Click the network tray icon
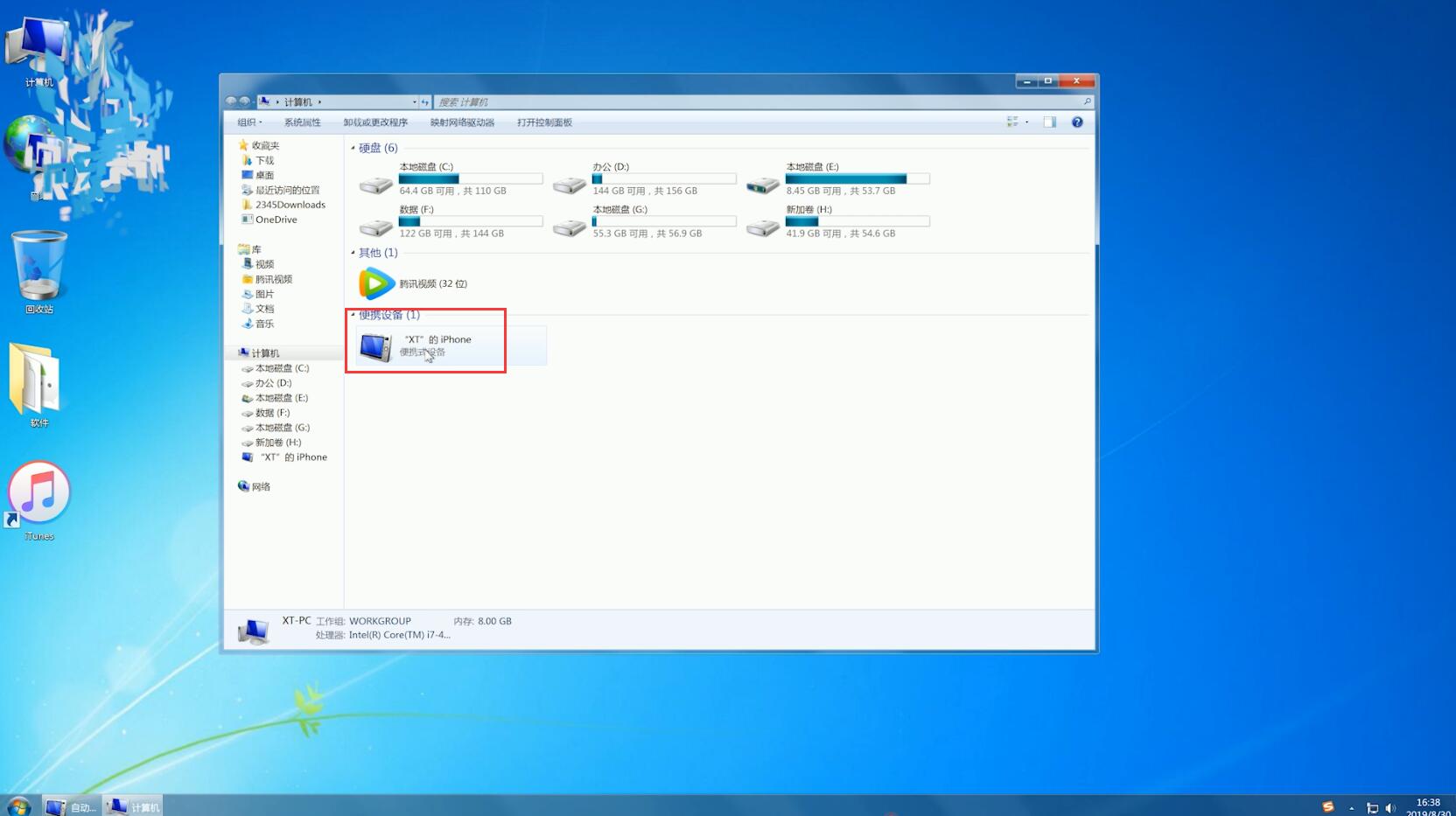The height and width of the screenshot is (816, 1456). pyautogui.click(x=1372, y=808)
